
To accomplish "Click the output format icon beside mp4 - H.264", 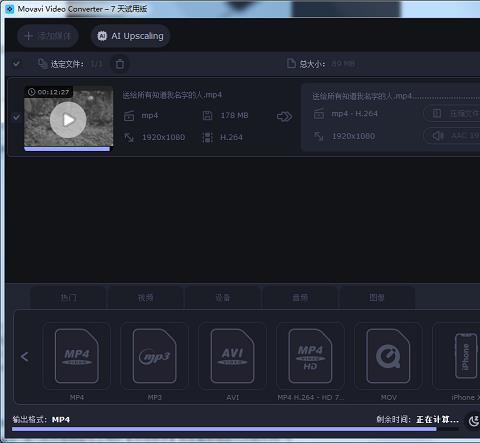I will 319,114.
